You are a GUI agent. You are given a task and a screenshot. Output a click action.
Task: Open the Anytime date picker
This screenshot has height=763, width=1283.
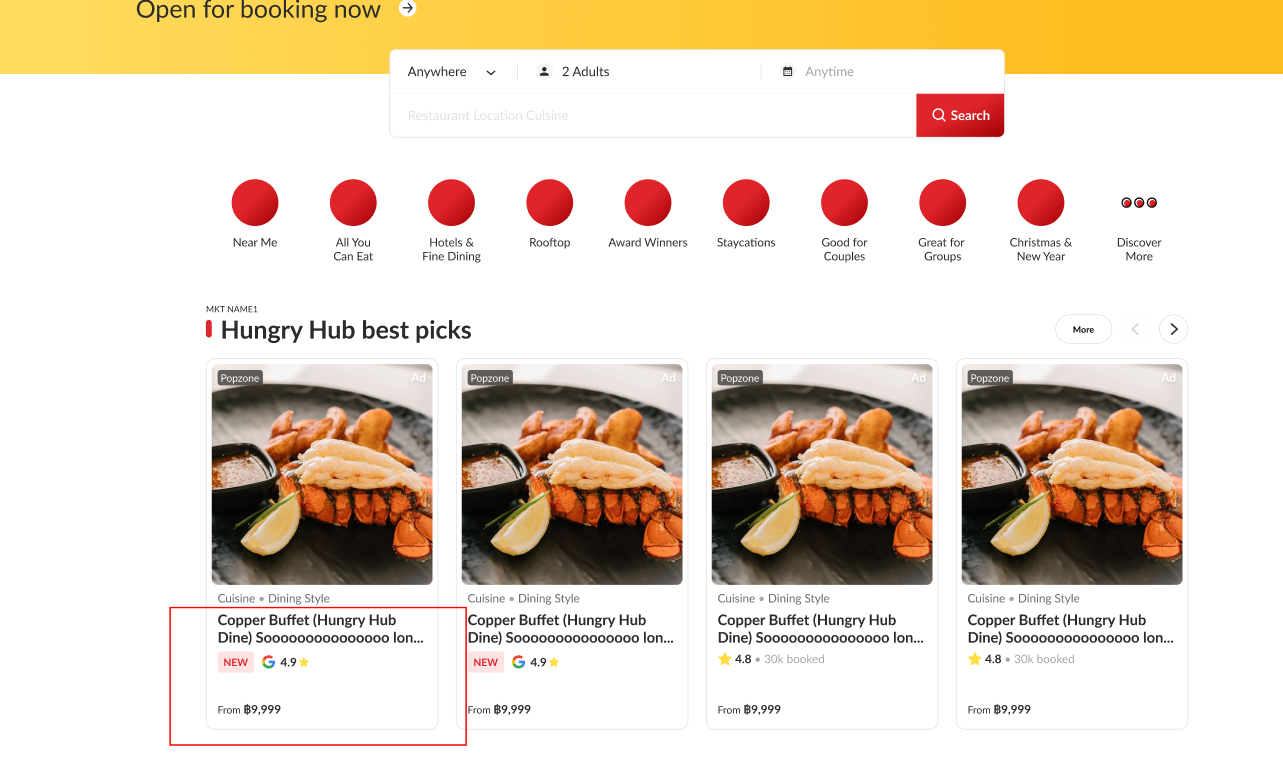tap(829, 72)
